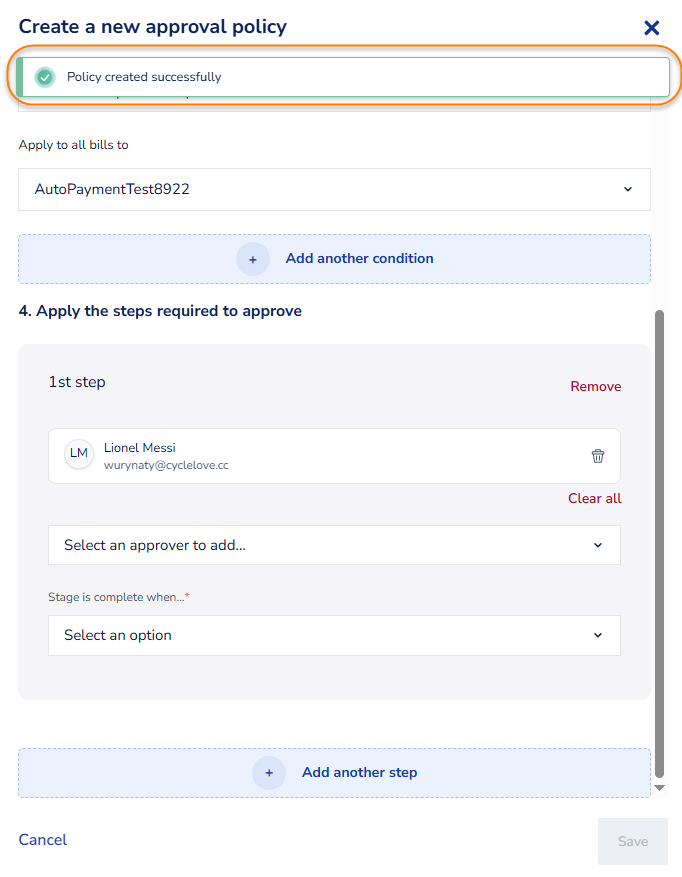Click Add another step button

(334, 772)
